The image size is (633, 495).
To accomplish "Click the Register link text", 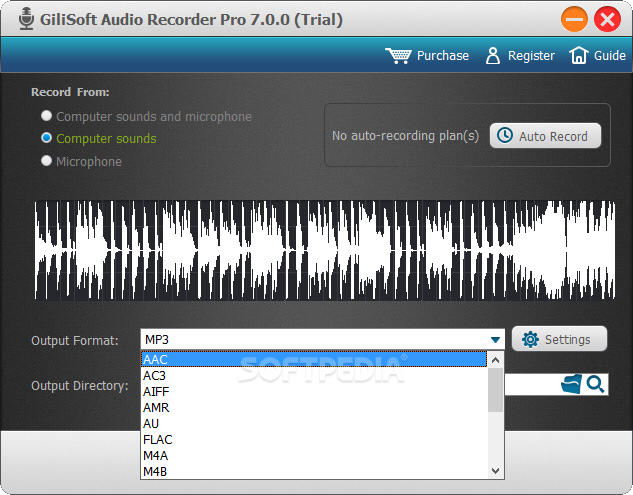I will (x=531, y=56).
